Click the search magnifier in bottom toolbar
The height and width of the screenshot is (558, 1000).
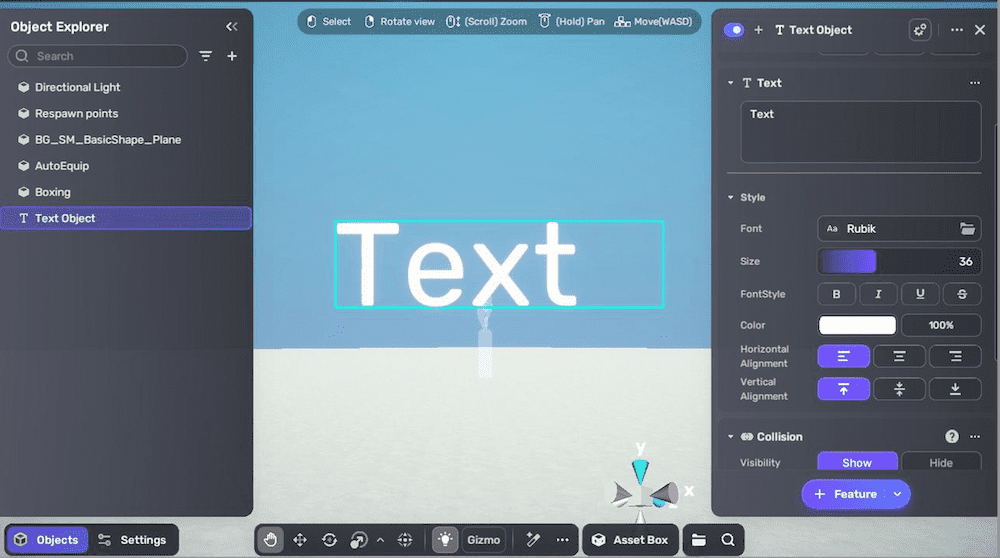click(x=728, y=540)
